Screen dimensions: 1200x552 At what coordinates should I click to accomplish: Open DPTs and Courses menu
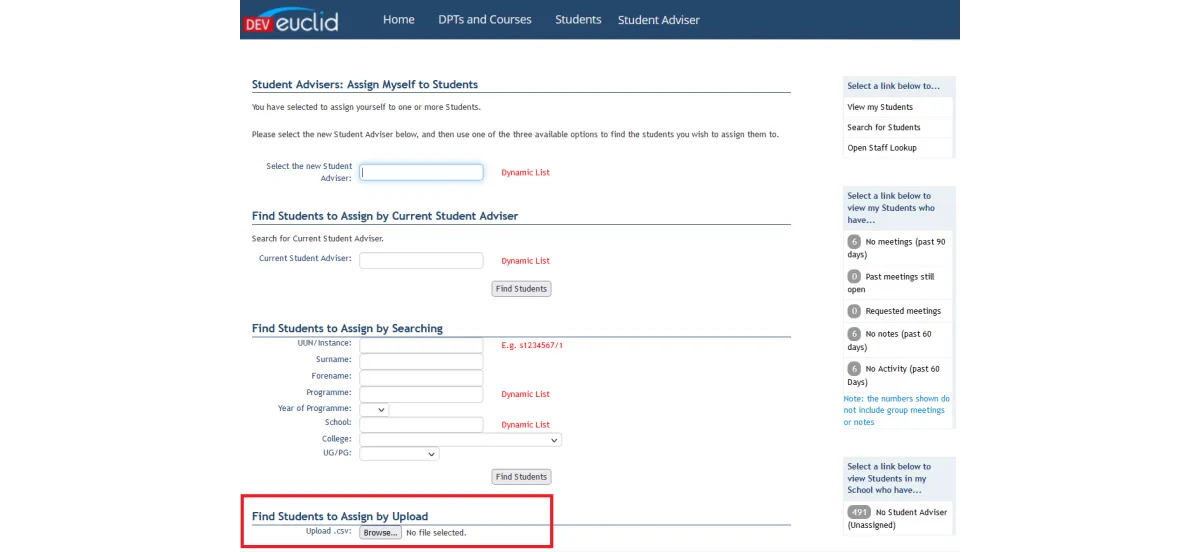pyautogui.click(x=485, y=20)
